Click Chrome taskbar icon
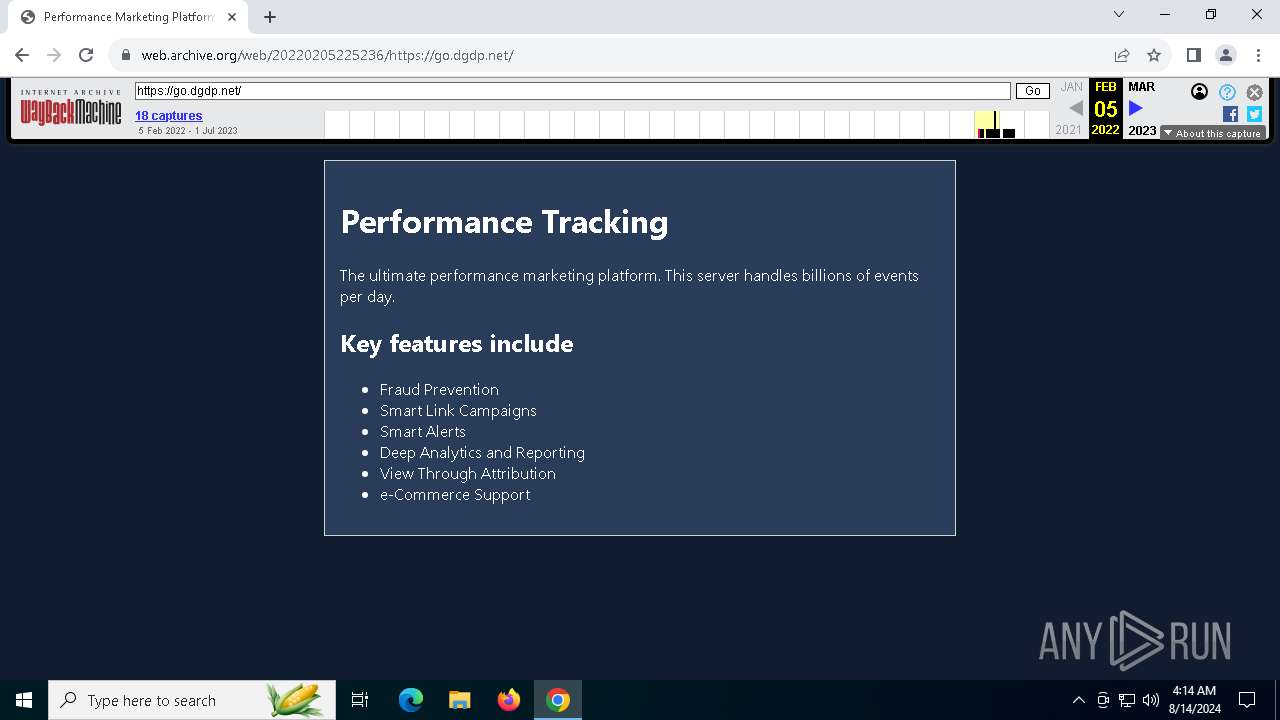The image size is (1280, 720). pos(558,700)
